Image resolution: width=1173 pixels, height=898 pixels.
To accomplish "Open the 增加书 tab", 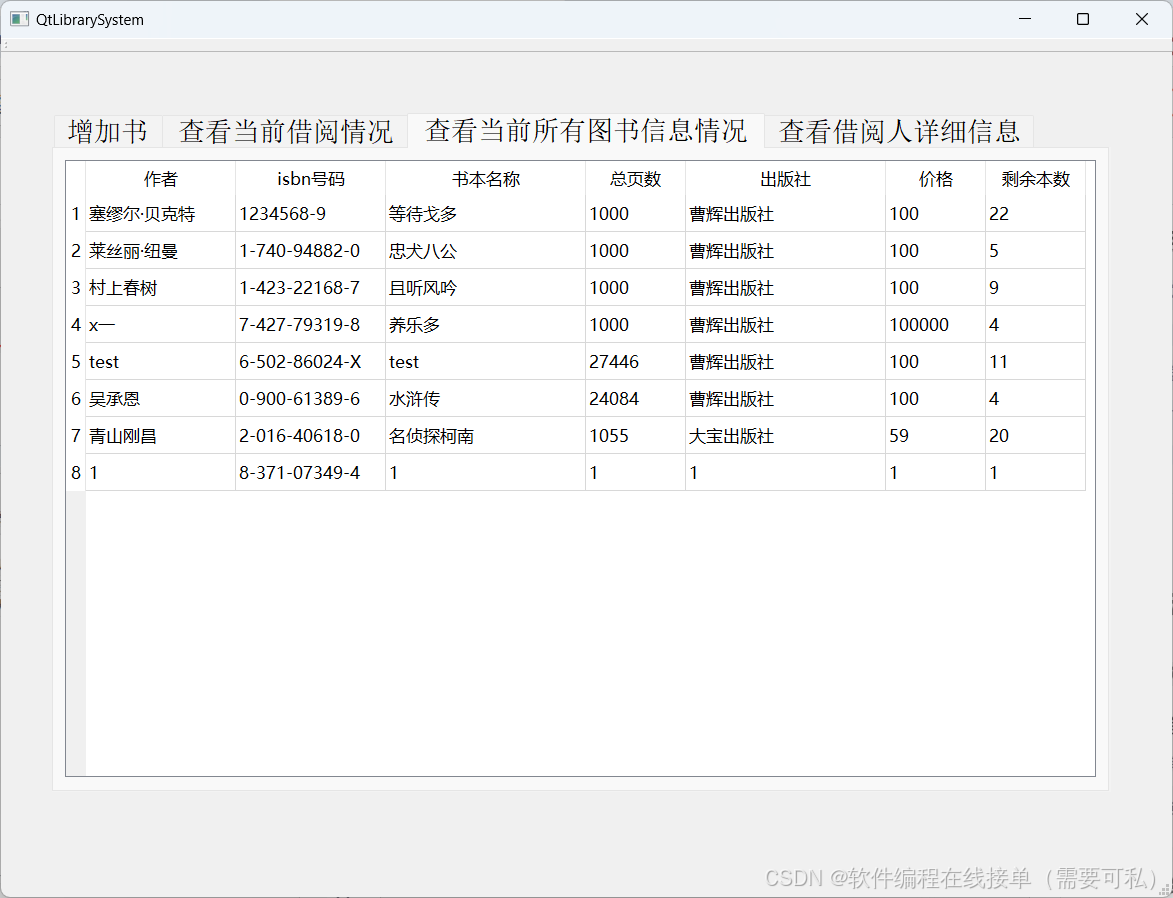I will point(108,132).
